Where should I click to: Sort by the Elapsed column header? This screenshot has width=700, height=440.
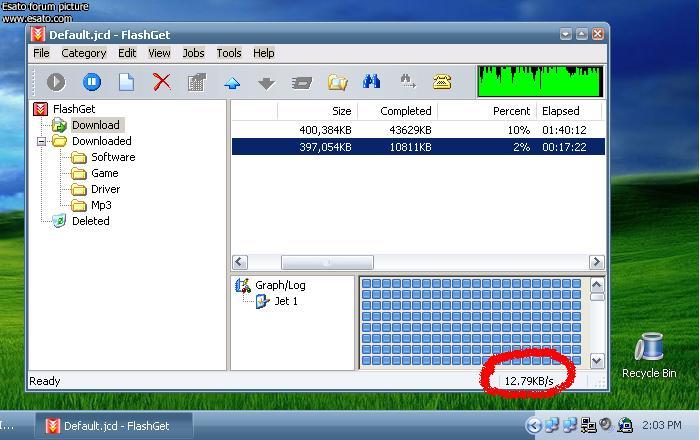569,111
